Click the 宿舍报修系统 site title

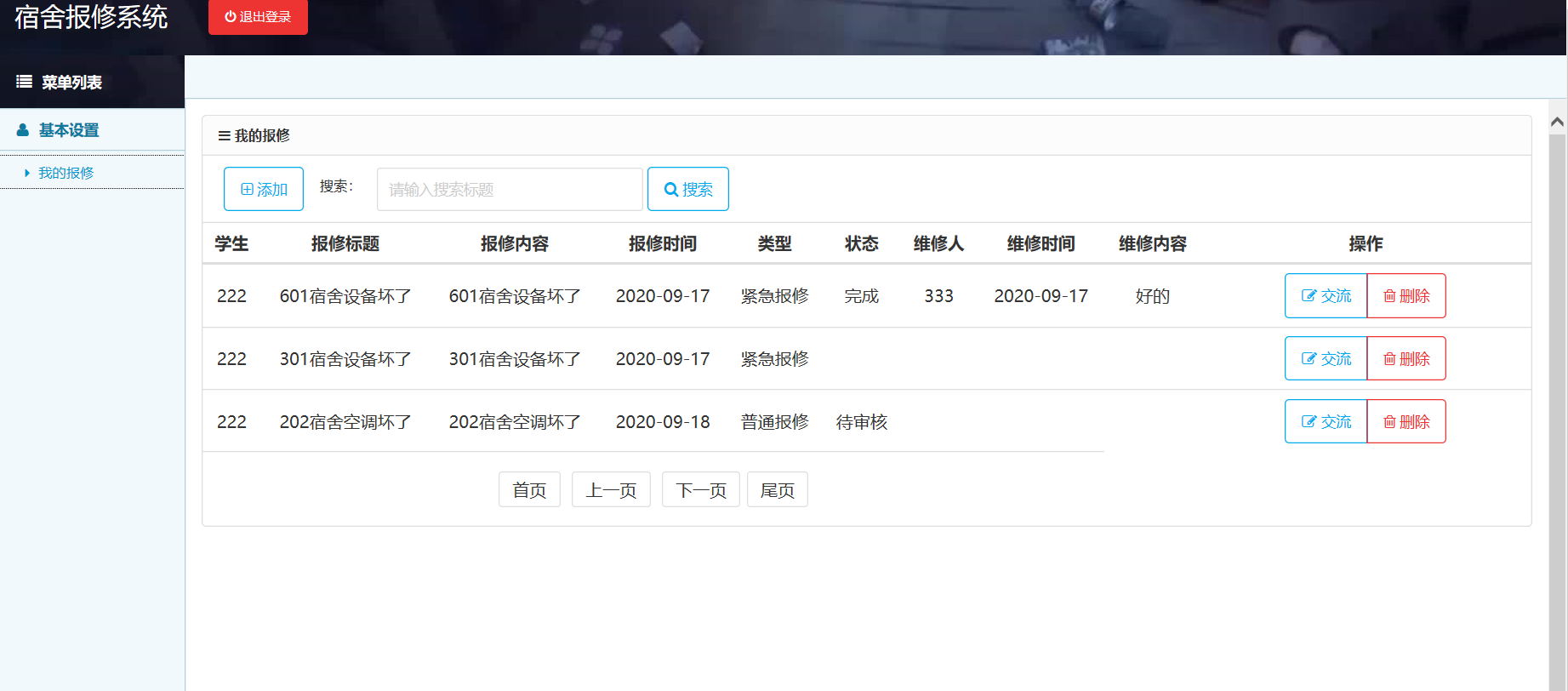coord(91,17)
